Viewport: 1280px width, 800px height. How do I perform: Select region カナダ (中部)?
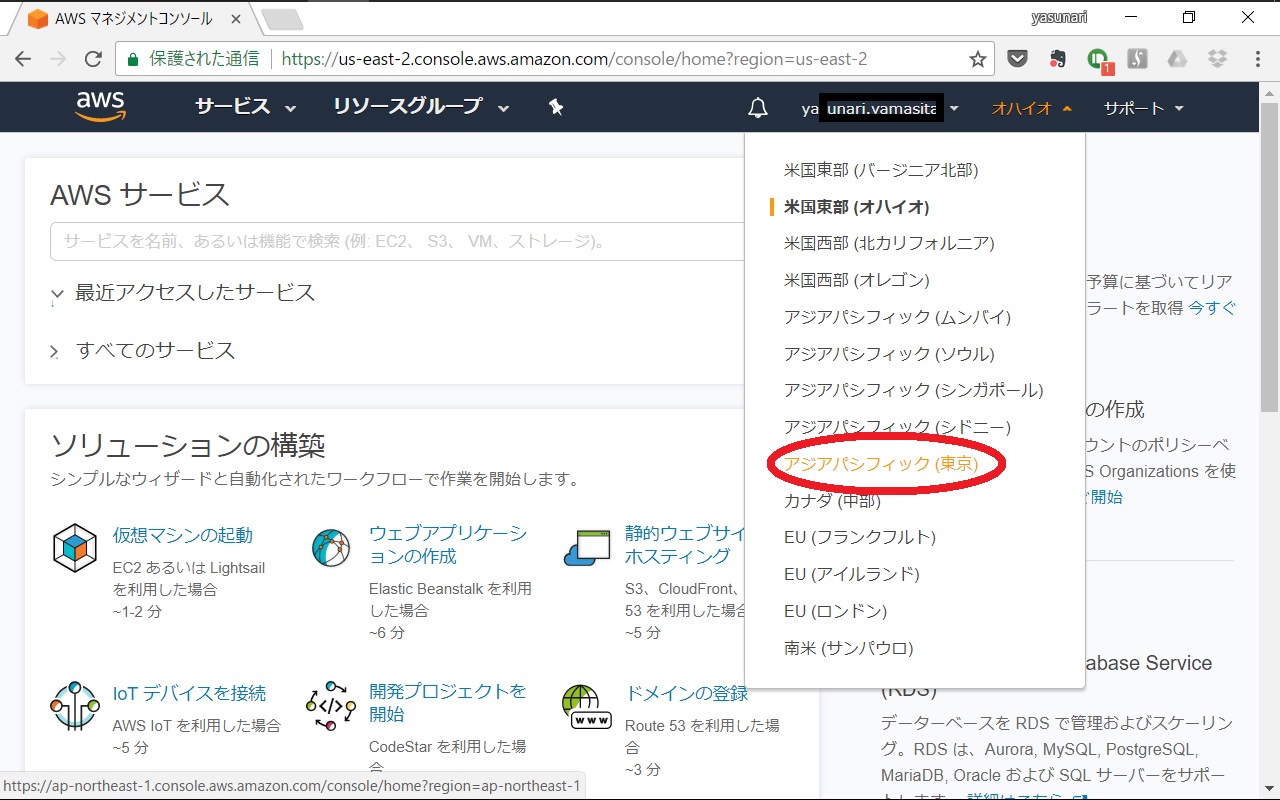832,501
